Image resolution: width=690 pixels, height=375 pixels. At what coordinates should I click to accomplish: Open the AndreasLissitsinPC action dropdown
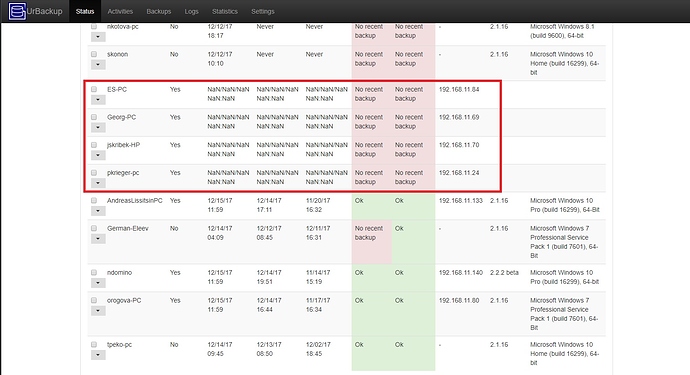tap(98, 211)
